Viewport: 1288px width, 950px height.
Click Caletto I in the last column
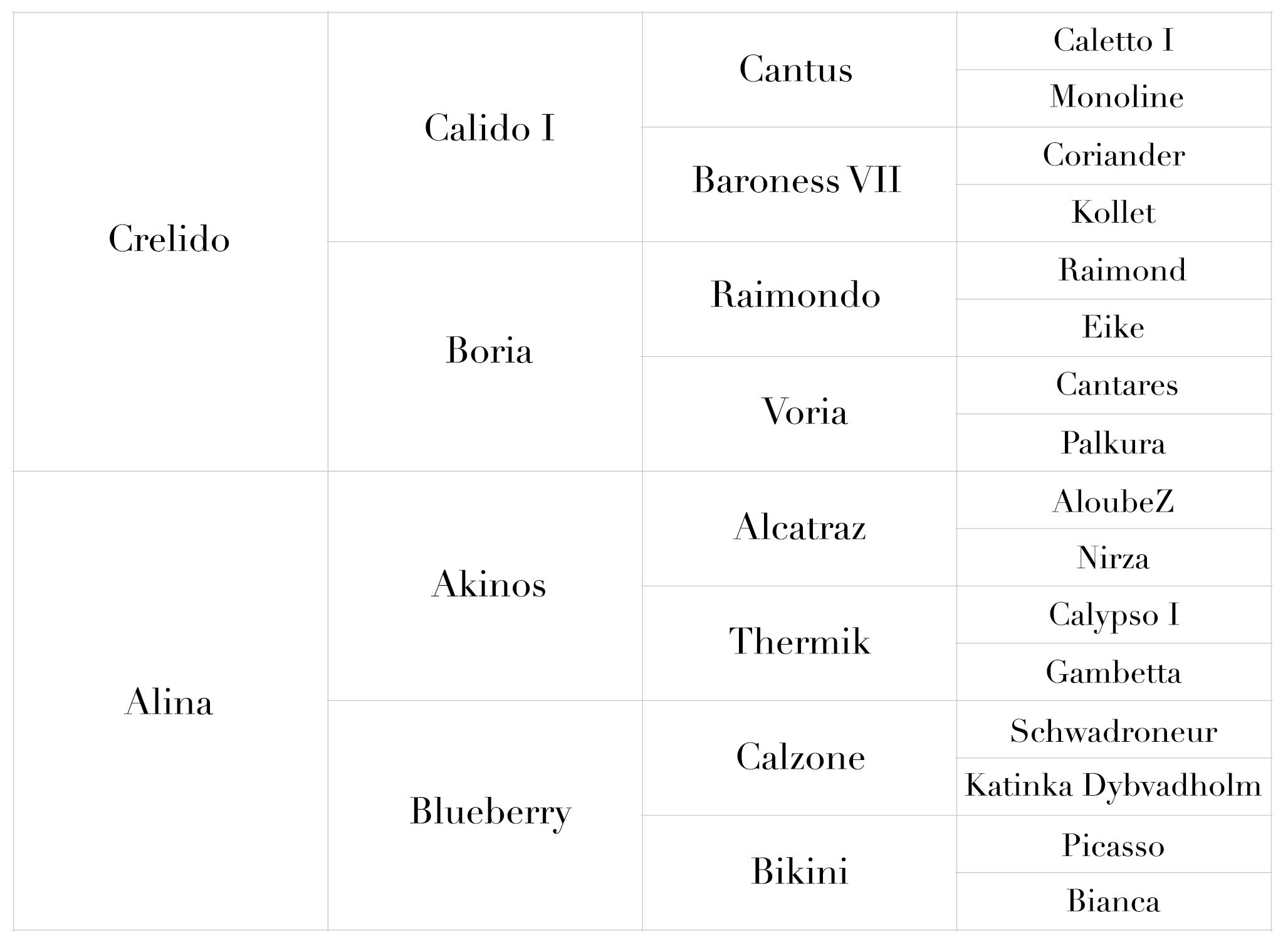[x=1114, y=41]
